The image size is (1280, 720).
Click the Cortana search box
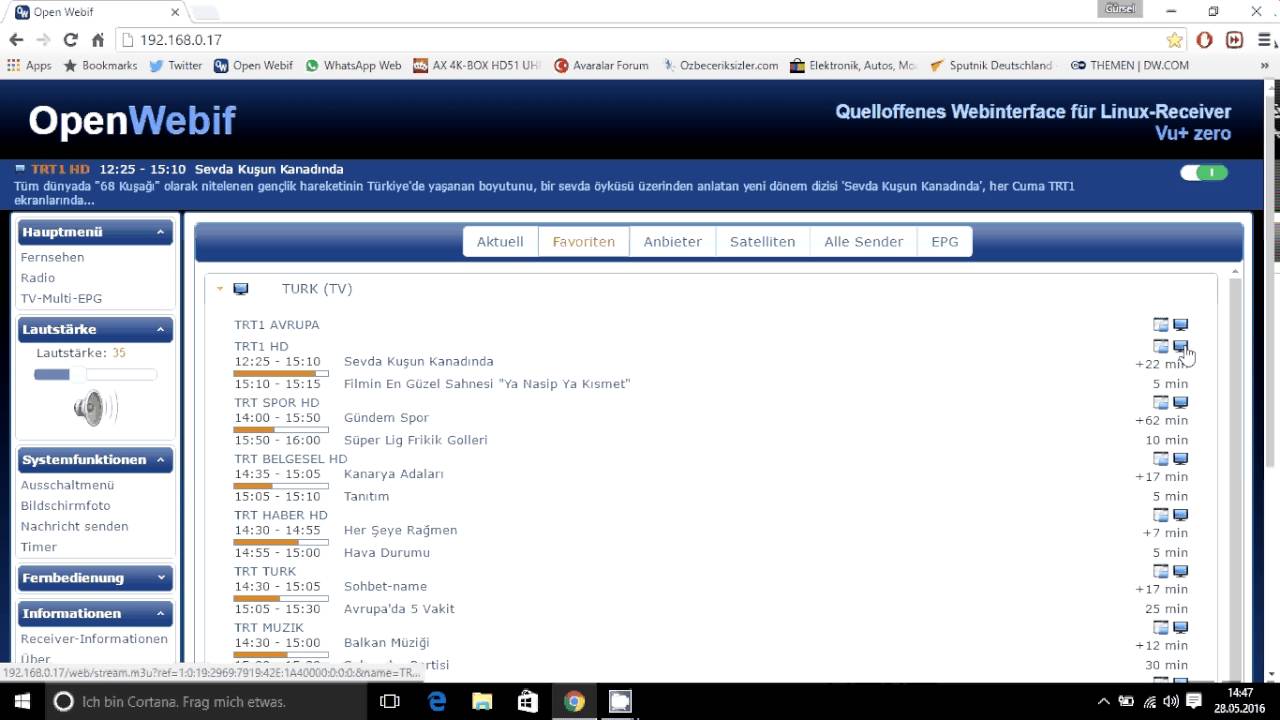pos(207,701)
